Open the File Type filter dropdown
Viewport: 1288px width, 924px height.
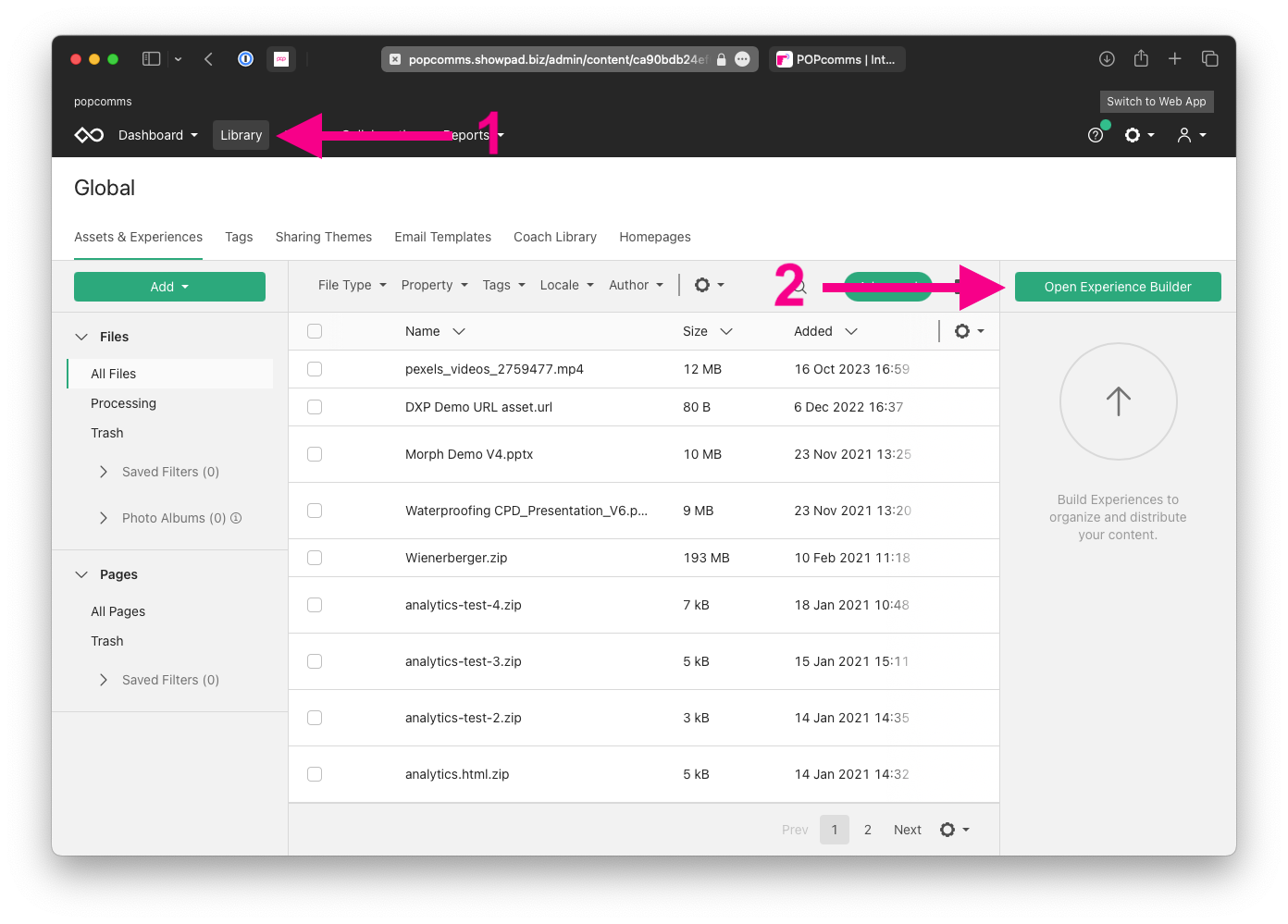[351, 285]
